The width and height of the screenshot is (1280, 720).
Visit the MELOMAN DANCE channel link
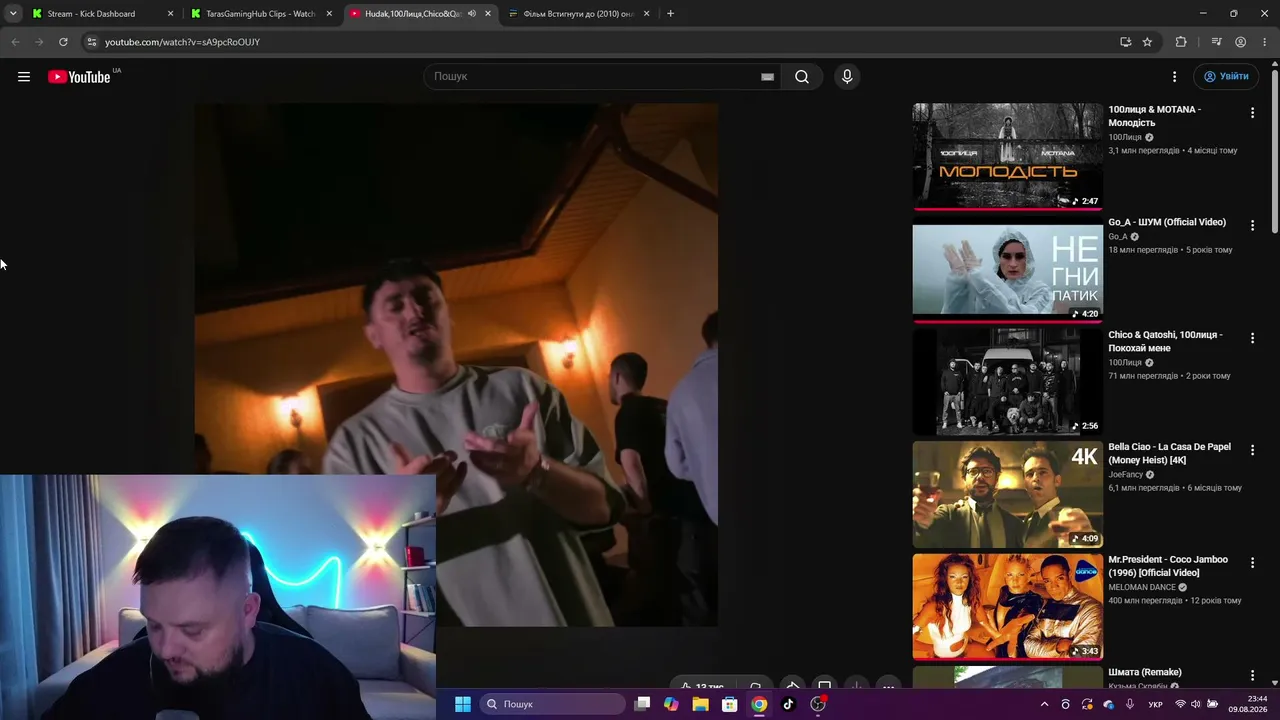tap(1142, 588)
